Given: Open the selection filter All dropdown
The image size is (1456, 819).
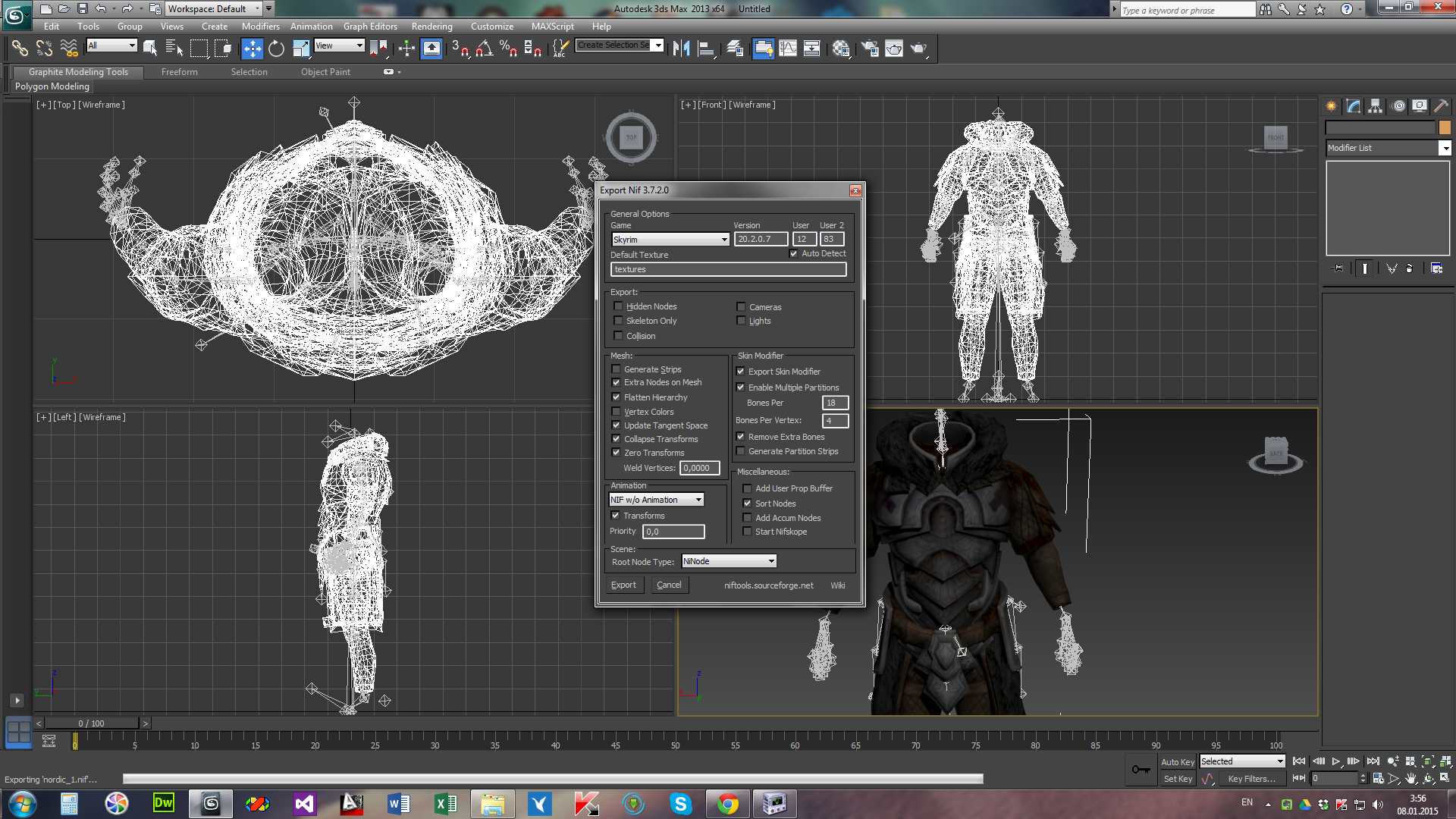Looking at the screenshot, I should (111, 45).
